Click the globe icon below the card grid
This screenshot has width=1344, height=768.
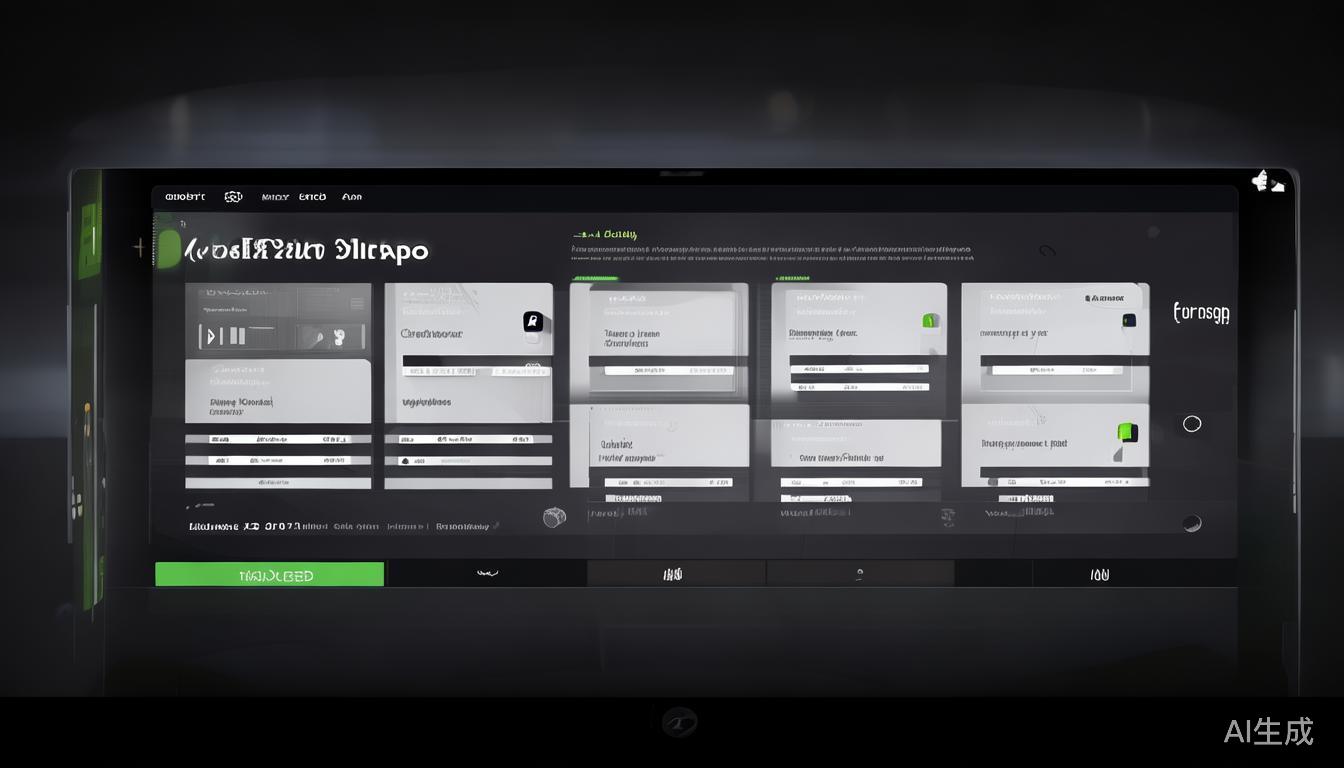coord(554,517)
